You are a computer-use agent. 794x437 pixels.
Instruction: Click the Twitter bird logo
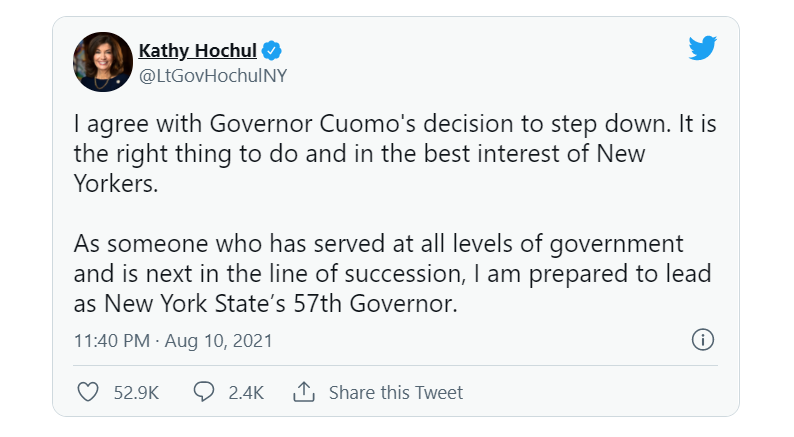click(702, 49)
